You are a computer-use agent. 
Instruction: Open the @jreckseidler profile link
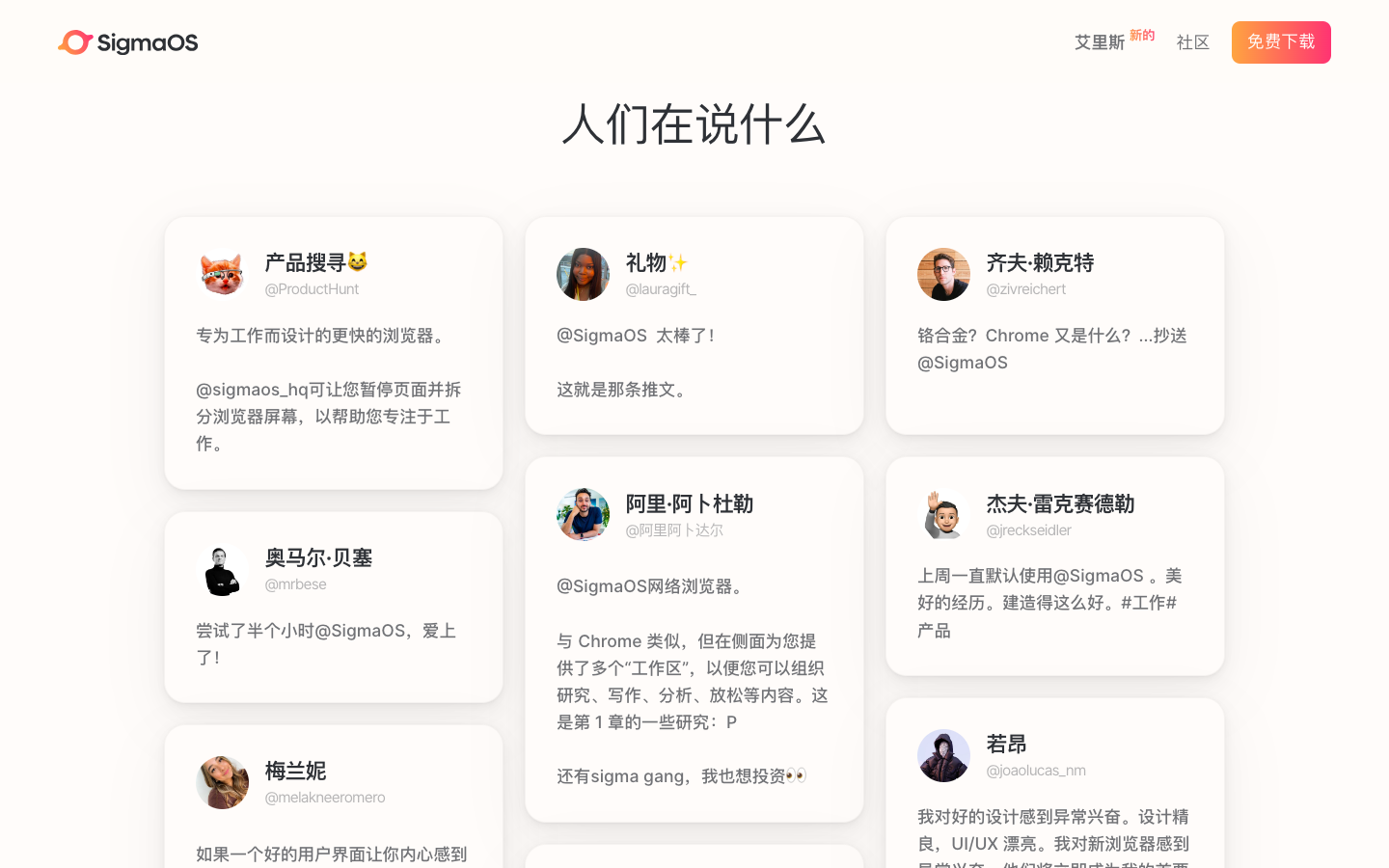tap(1028, 529)
